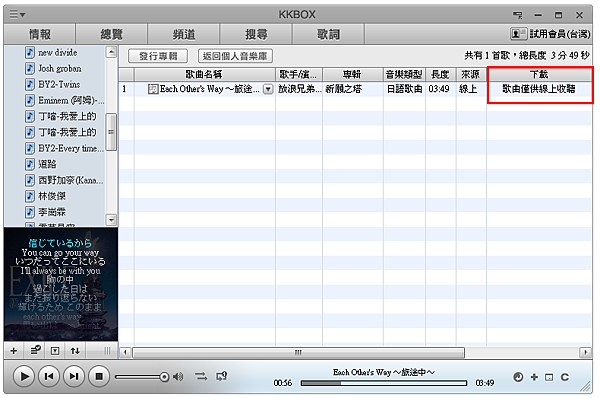Click the 試用會員(台灣) label
This screenshot has width=600, height=398.
(x=560, y=34)
